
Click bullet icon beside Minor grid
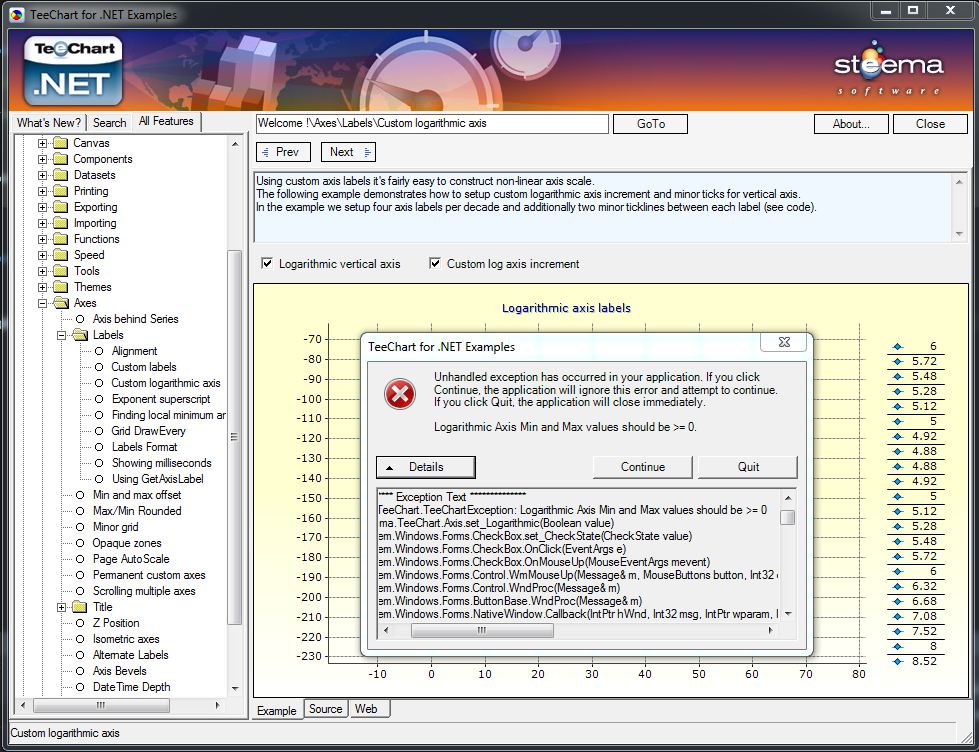(x=80, y=527)
